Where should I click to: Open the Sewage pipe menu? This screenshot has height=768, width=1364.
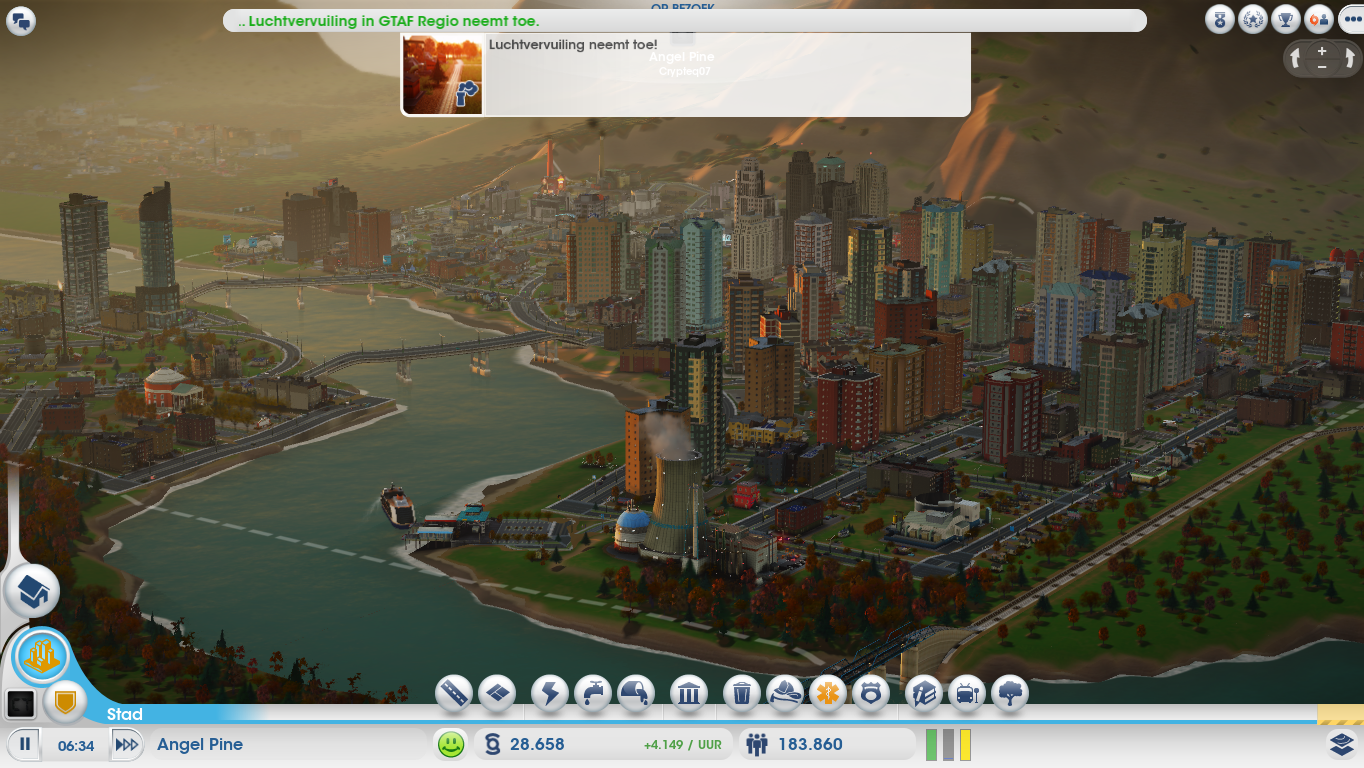636,692
